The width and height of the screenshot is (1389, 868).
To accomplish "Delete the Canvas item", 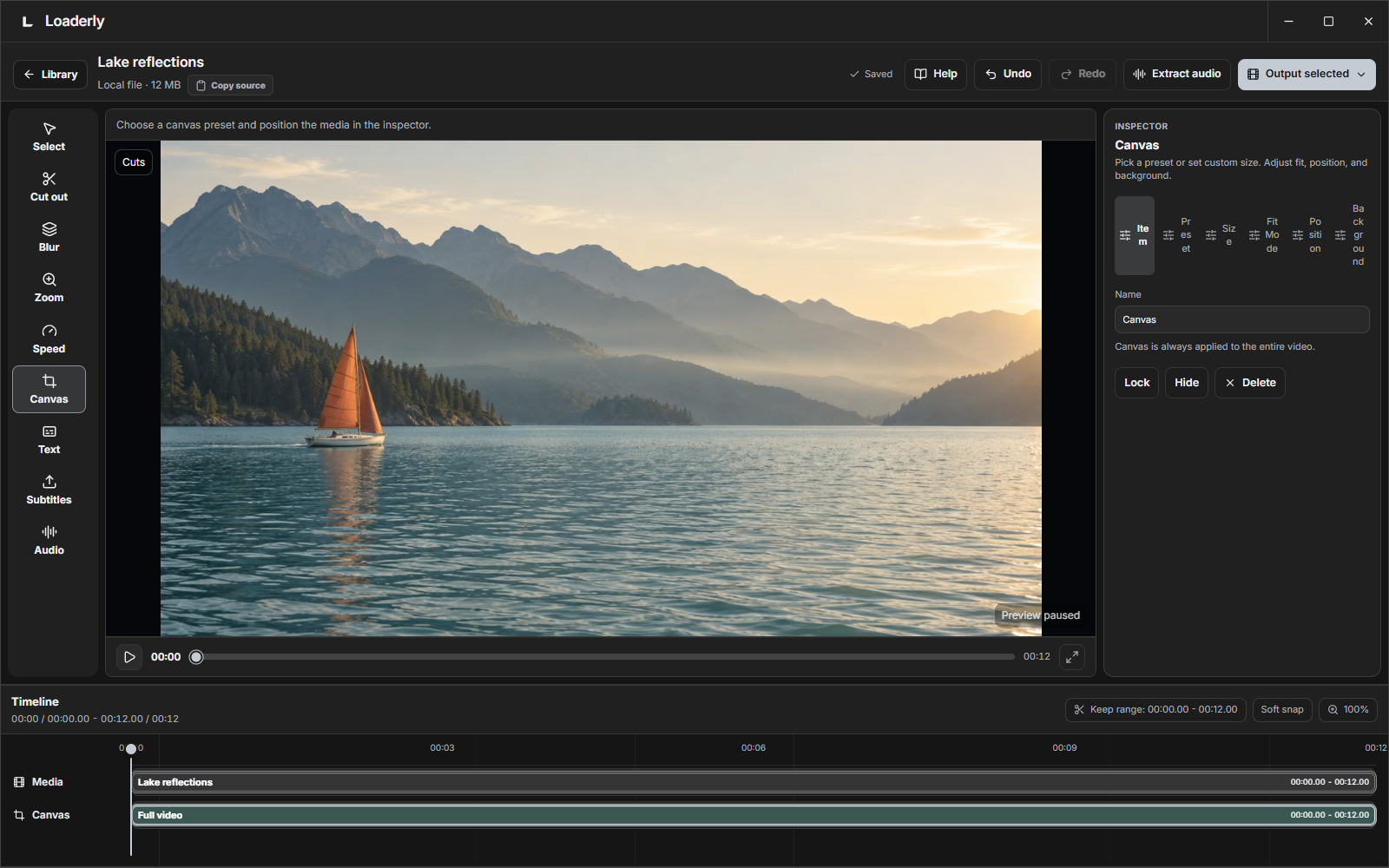I will pyautogui.click(x=1250, y=383).
